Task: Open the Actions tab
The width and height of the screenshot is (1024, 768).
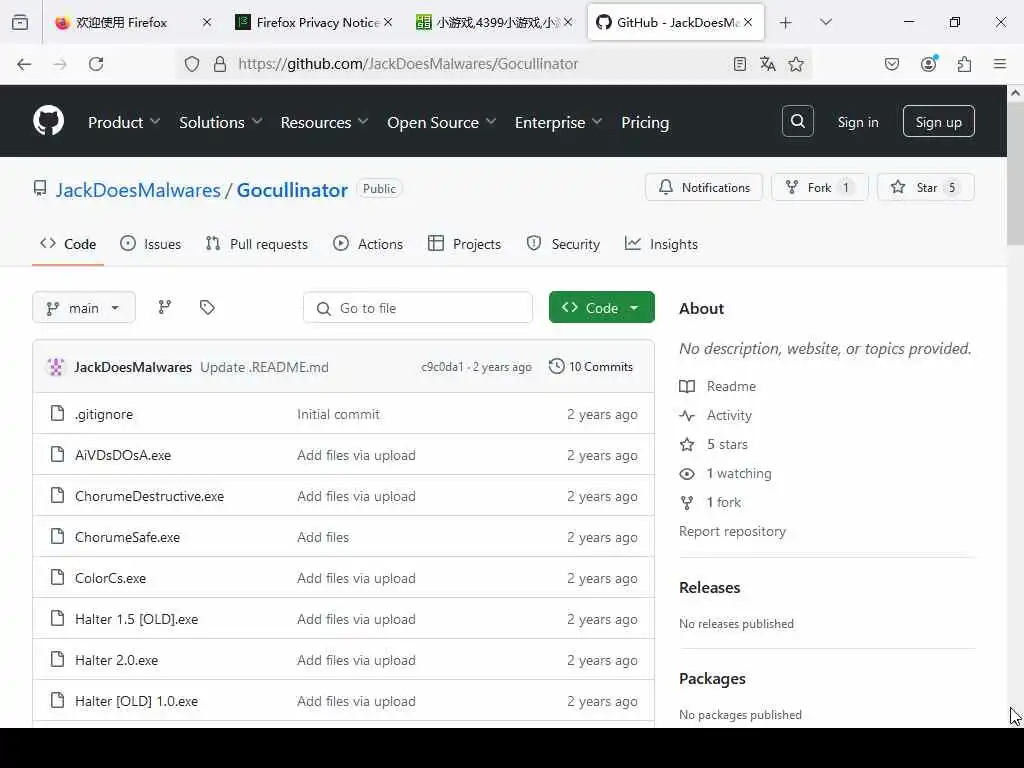Action: (368, 244)
